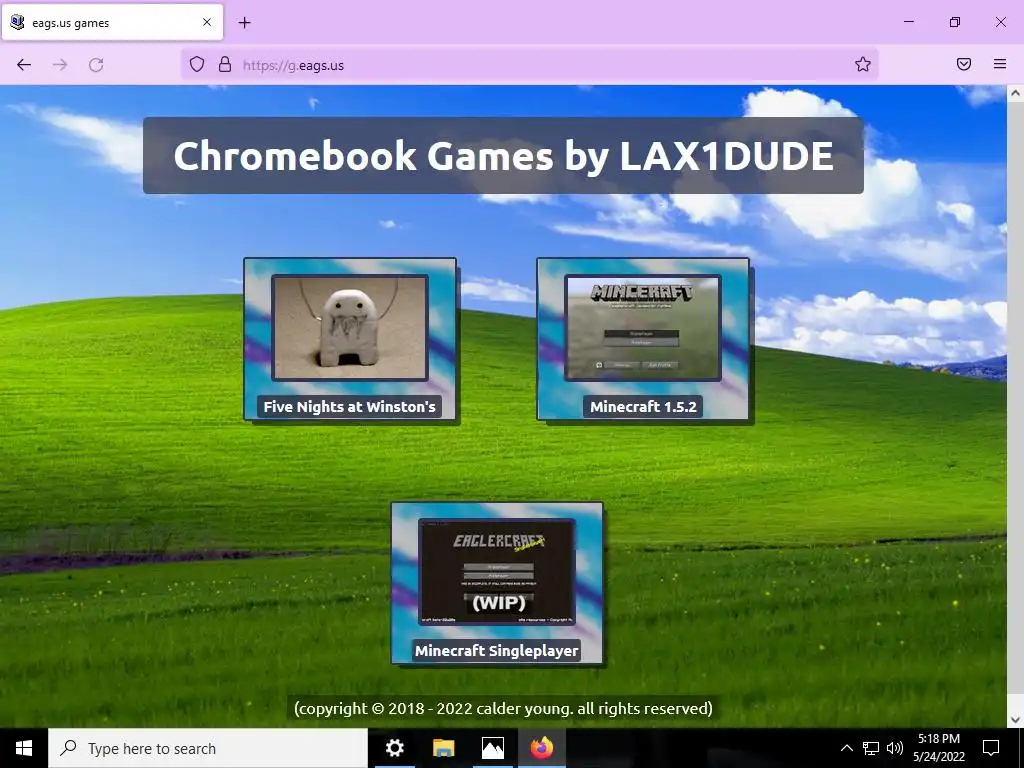1024x768 pixels.
Task: View site security via the padlock icon
Action: point(225,64)
